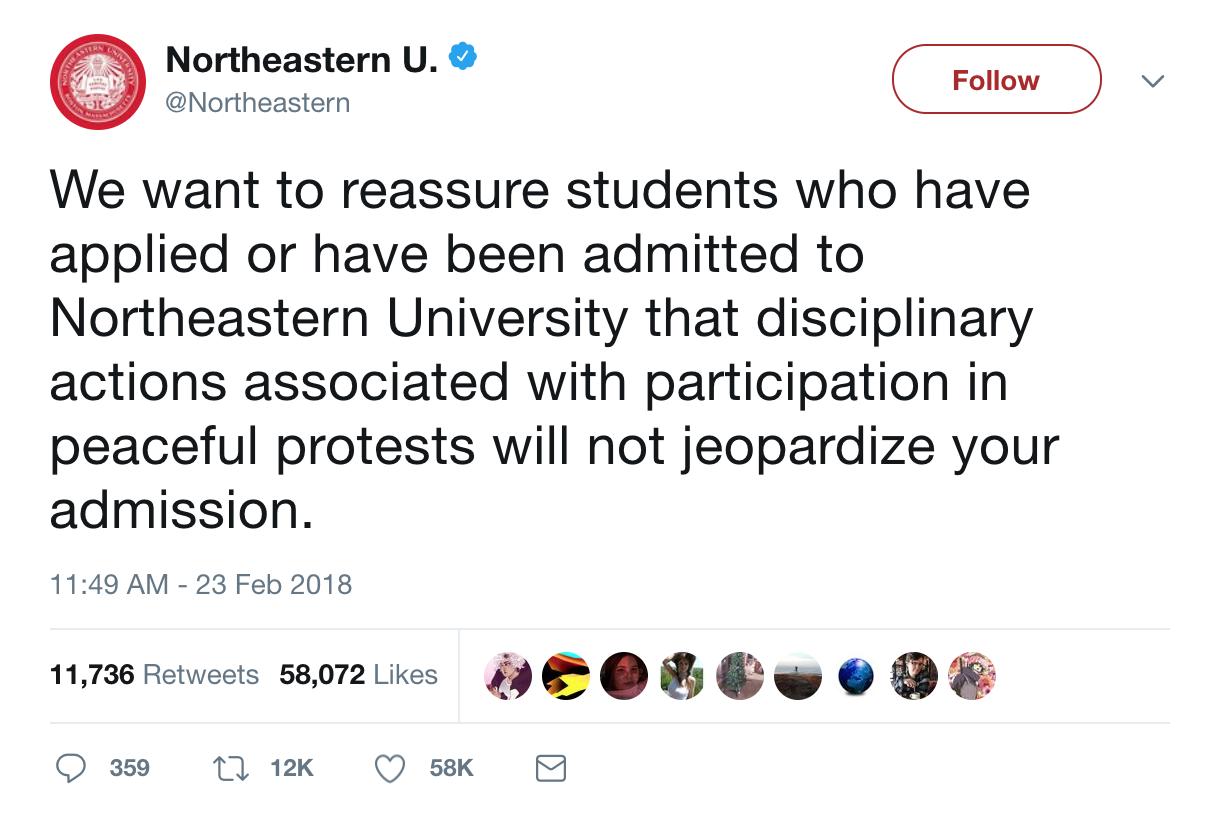The image size is (1228, 828).
Task: View the list of 58,072 Likes
Action: (358, 675)
